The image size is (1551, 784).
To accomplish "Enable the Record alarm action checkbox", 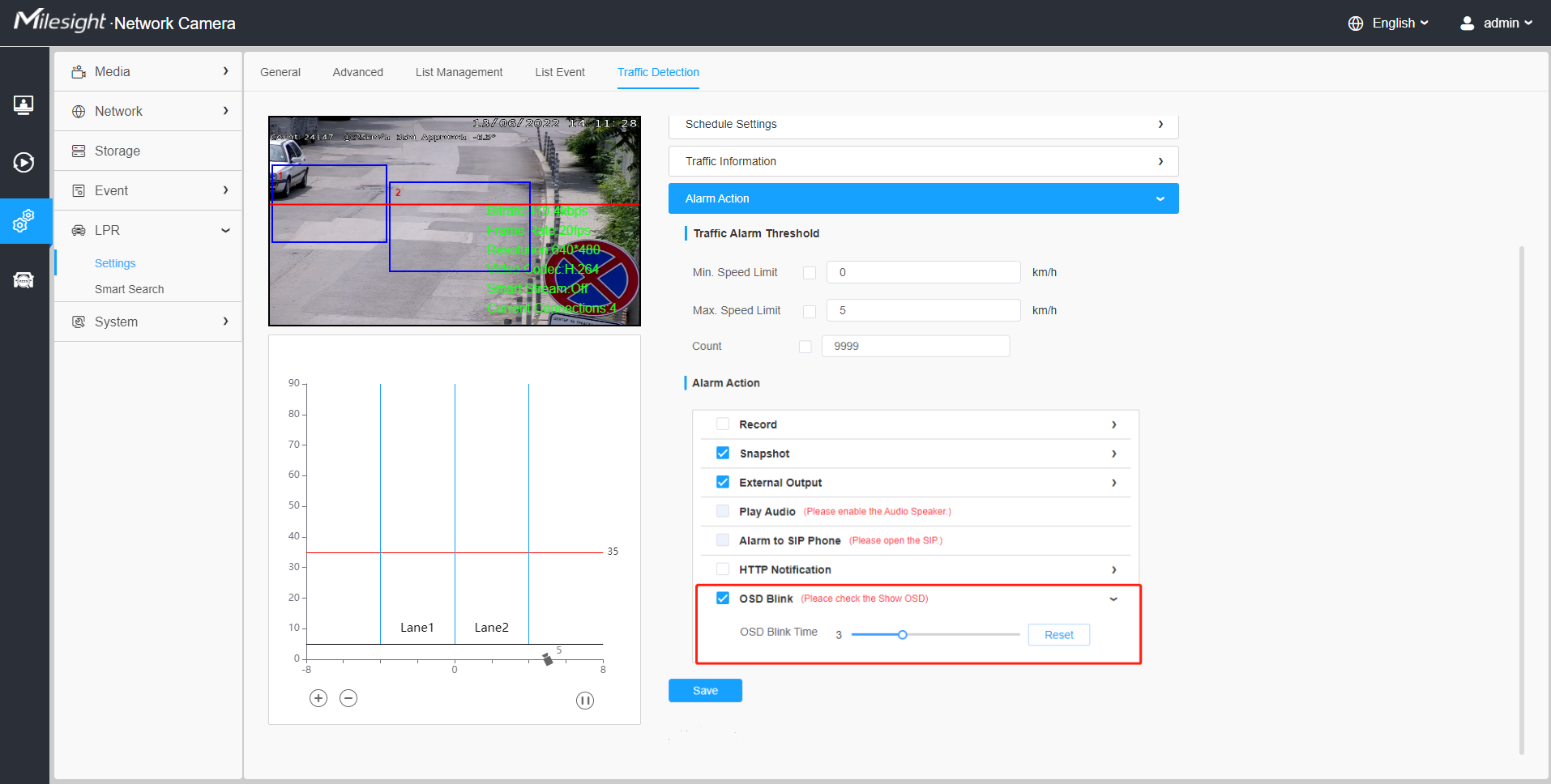I will 723,424.
